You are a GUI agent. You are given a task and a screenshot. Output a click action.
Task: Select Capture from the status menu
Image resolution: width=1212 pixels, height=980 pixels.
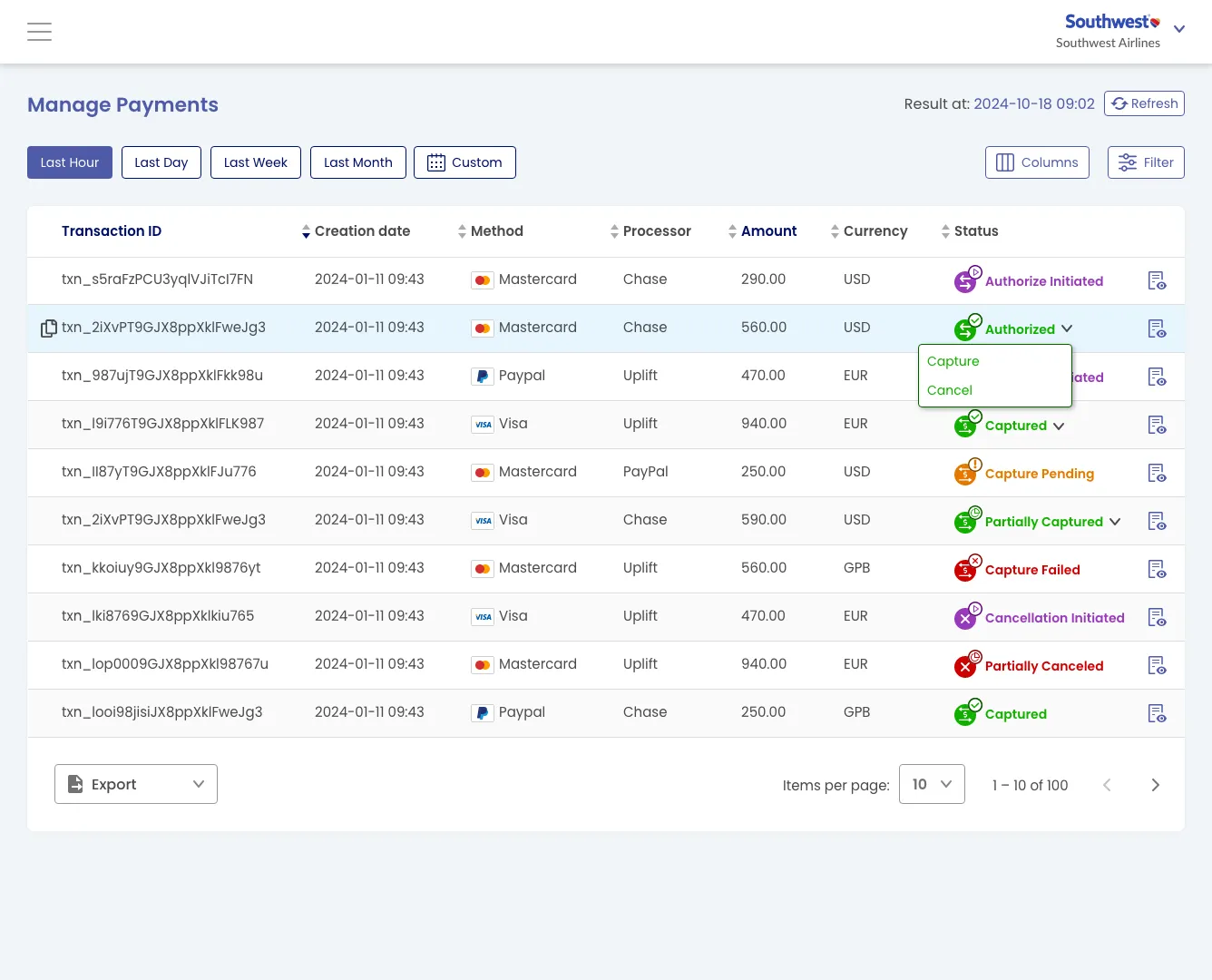tap(953, 361)
